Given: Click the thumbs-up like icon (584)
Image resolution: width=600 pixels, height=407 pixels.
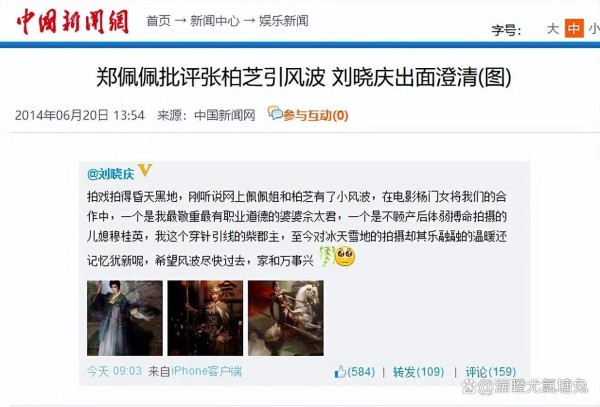Looking at the screenshot, I should pos(340,371).
